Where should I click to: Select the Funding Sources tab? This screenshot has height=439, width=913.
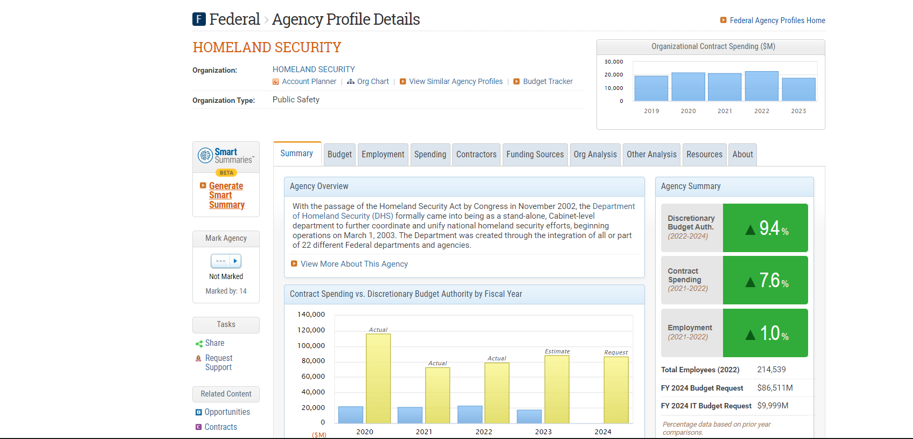coord(535,154)
